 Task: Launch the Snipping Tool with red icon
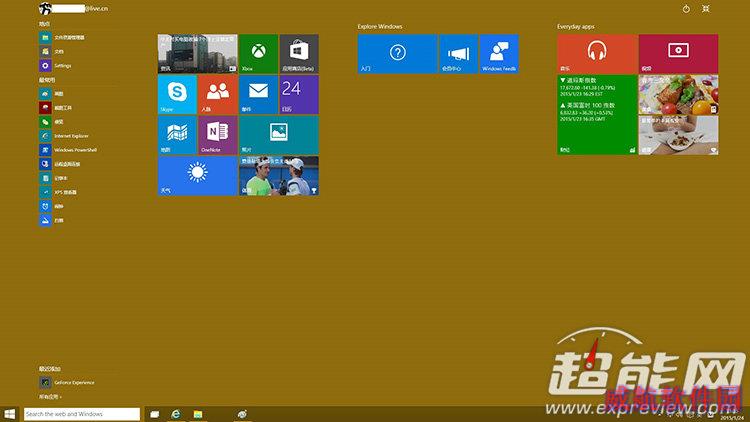pos(55,108)
